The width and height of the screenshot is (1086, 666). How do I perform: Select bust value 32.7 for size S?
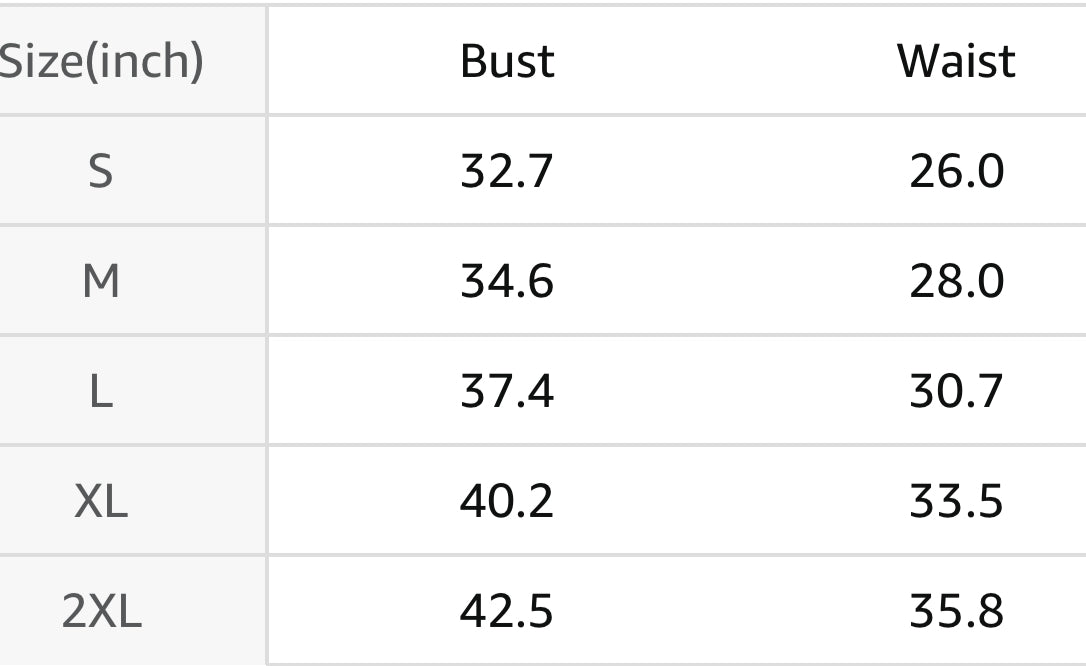(x=507, y=171)
